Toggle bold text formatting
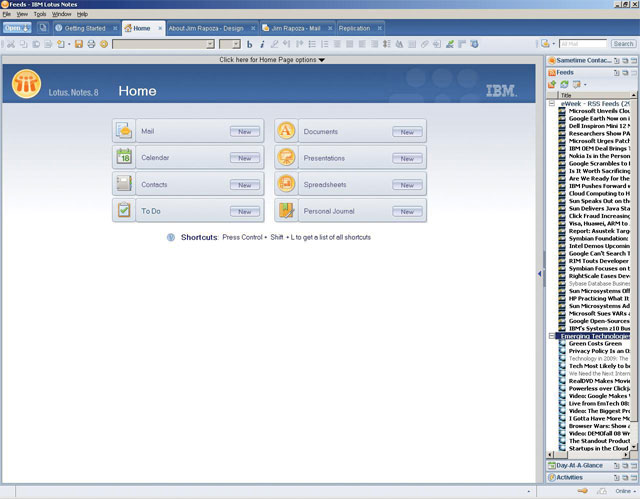Image resolution: width=640 pixels, height=499 pixels. (x=249, y=44)
